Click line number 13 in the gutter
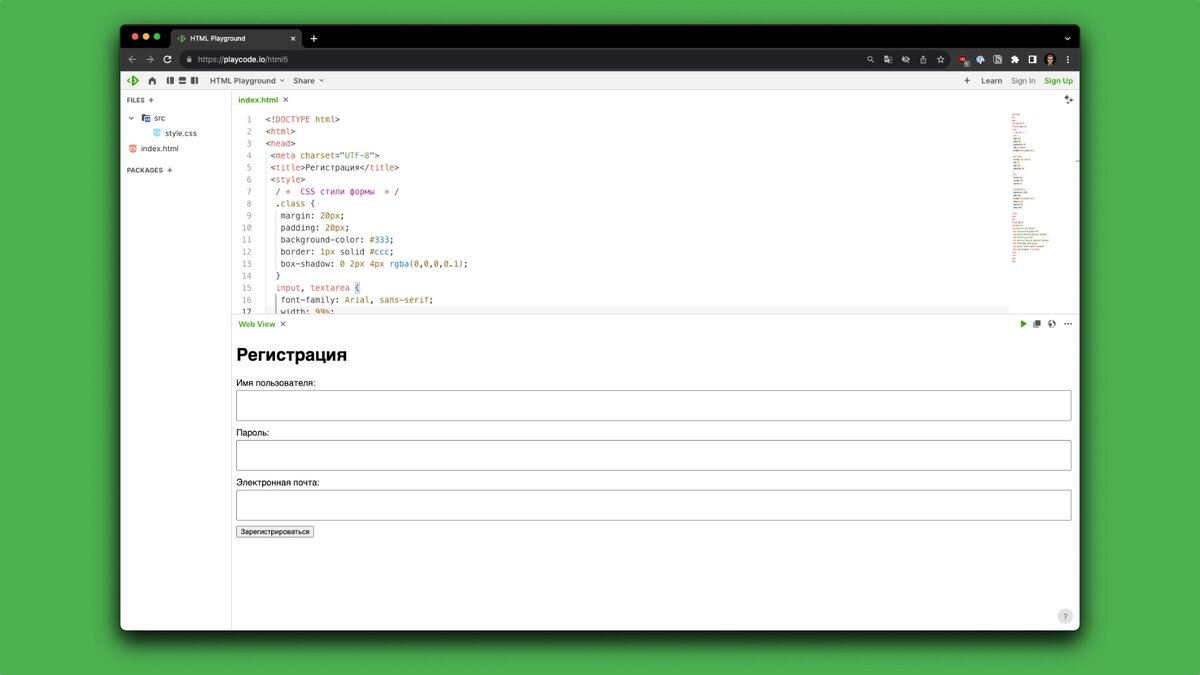 coord(247,264)
